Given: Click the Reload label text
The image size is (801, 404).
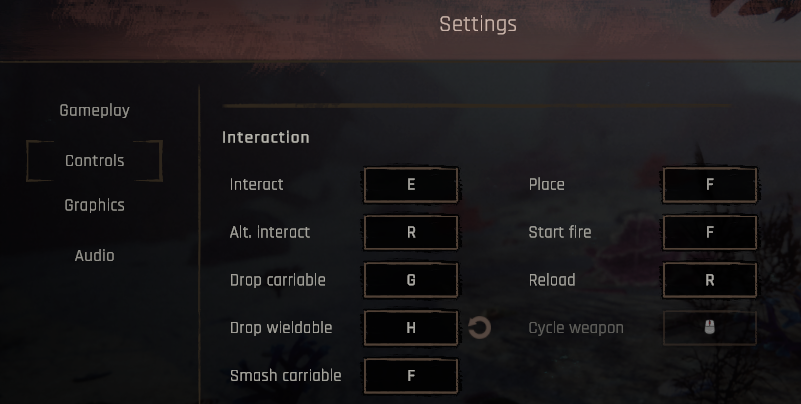Looking at the screenshot, I should point(552,280).
